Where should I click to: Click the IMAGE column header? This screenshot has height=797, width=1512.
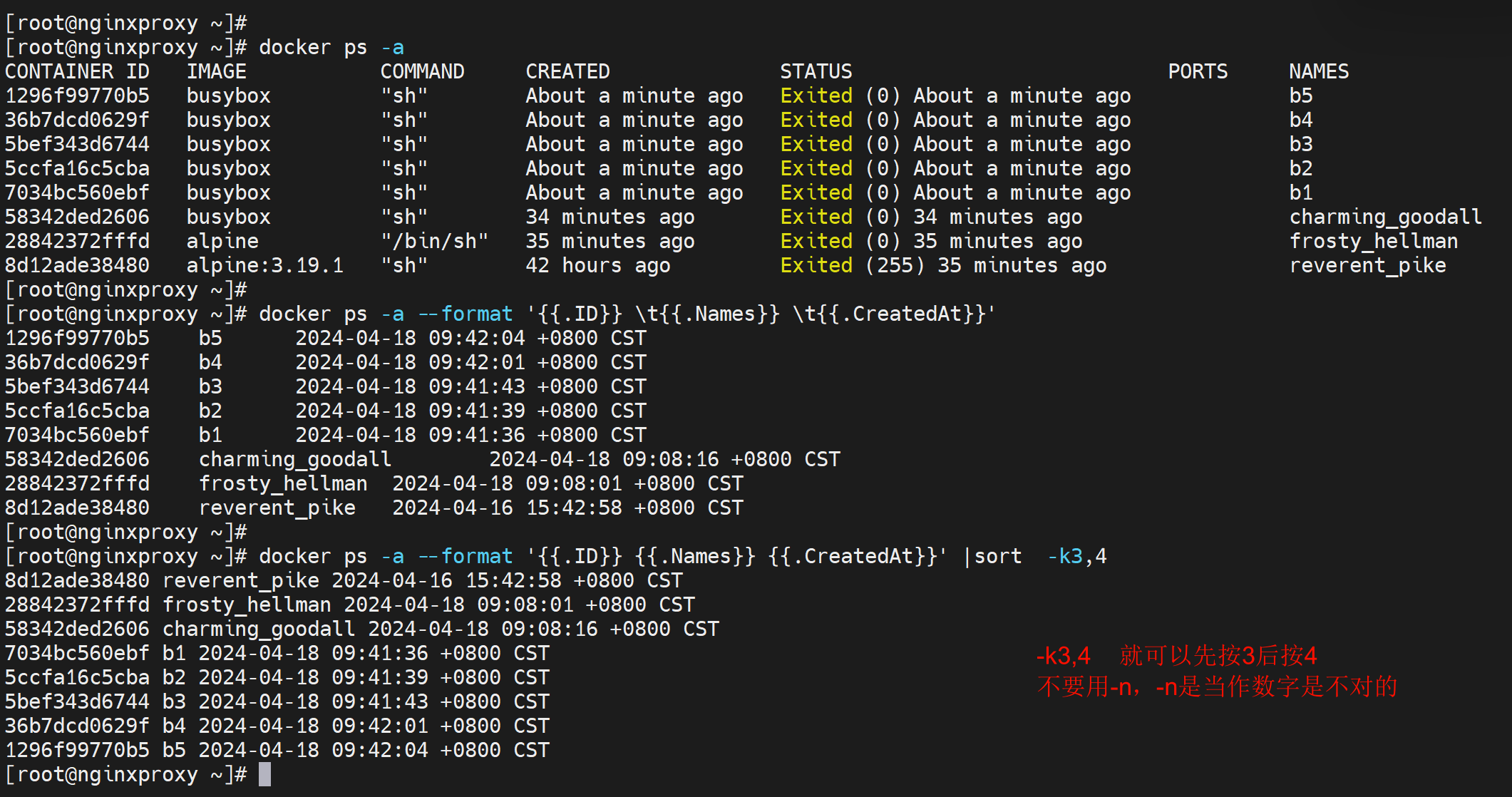coord(216,71)
